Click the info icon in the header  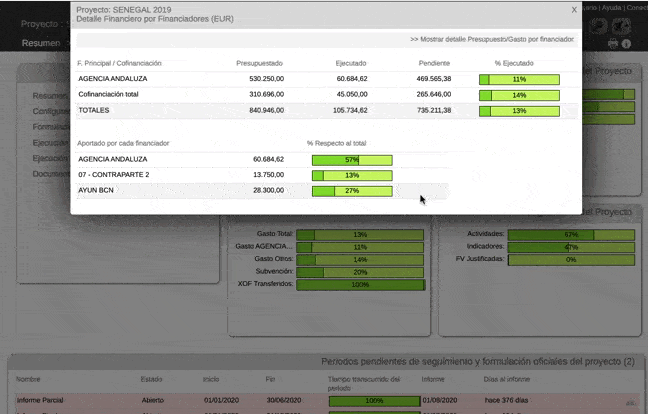(627, 45)
